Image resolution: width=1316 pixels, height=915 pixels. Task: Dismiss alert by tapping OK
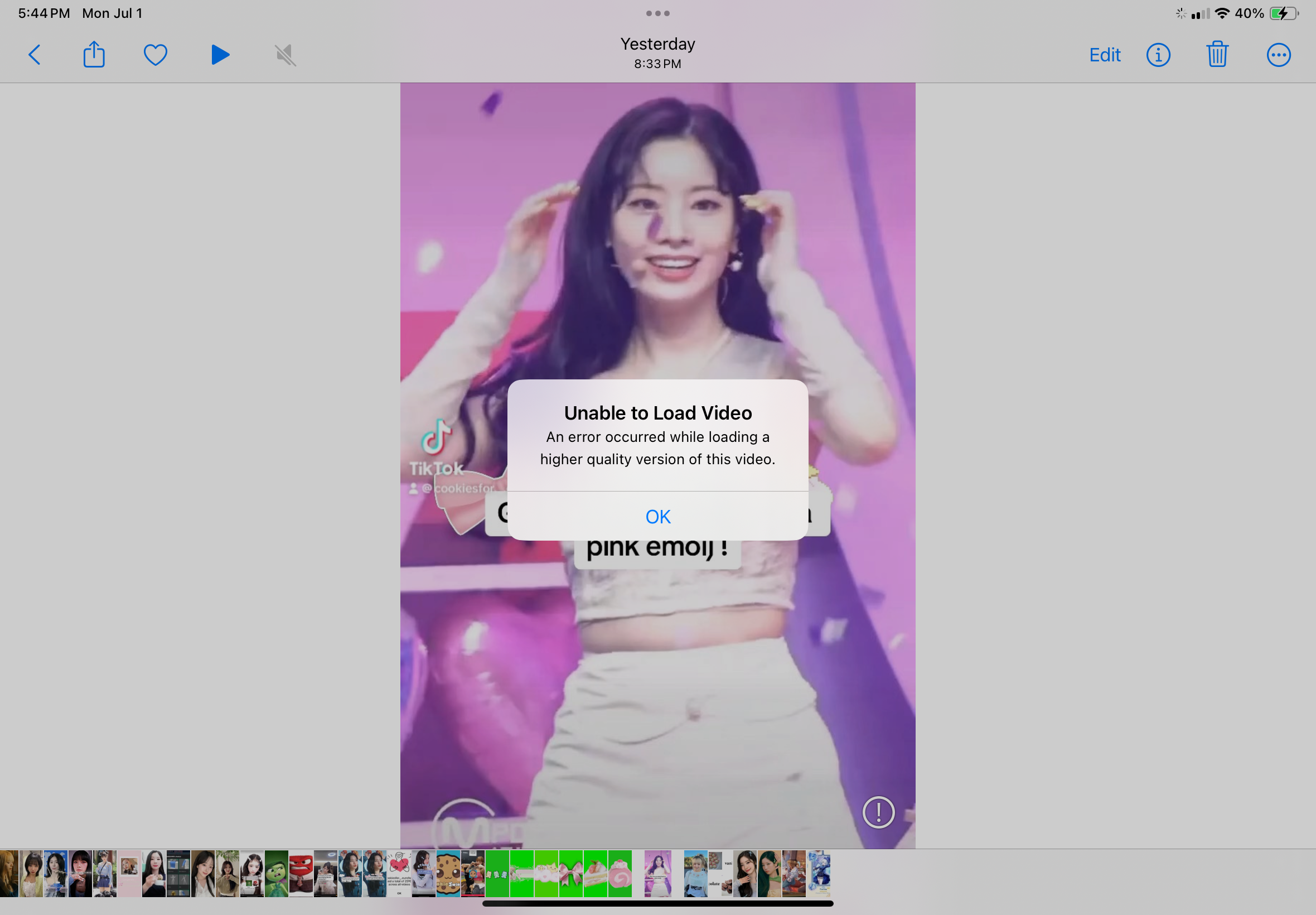click(657, 516)
